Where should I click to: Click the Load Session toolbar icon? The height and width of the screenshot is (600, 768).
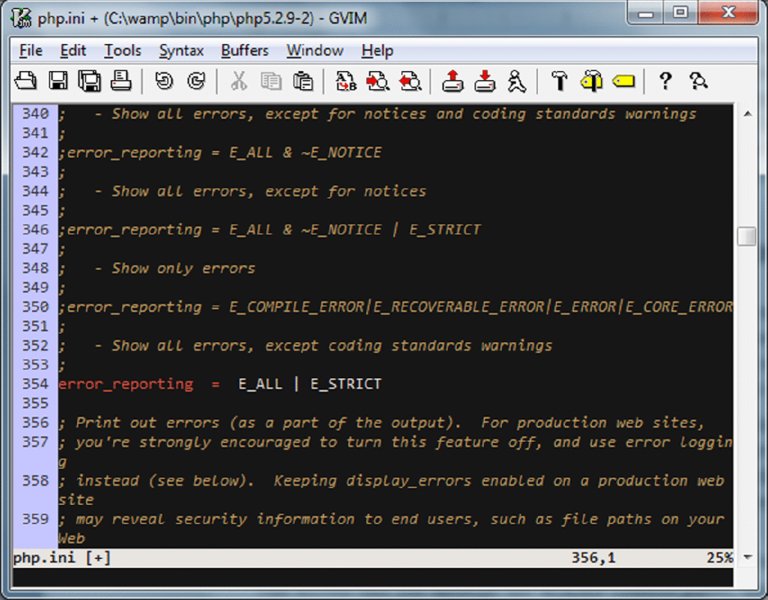pyautogui.click(x=453, y=81)
